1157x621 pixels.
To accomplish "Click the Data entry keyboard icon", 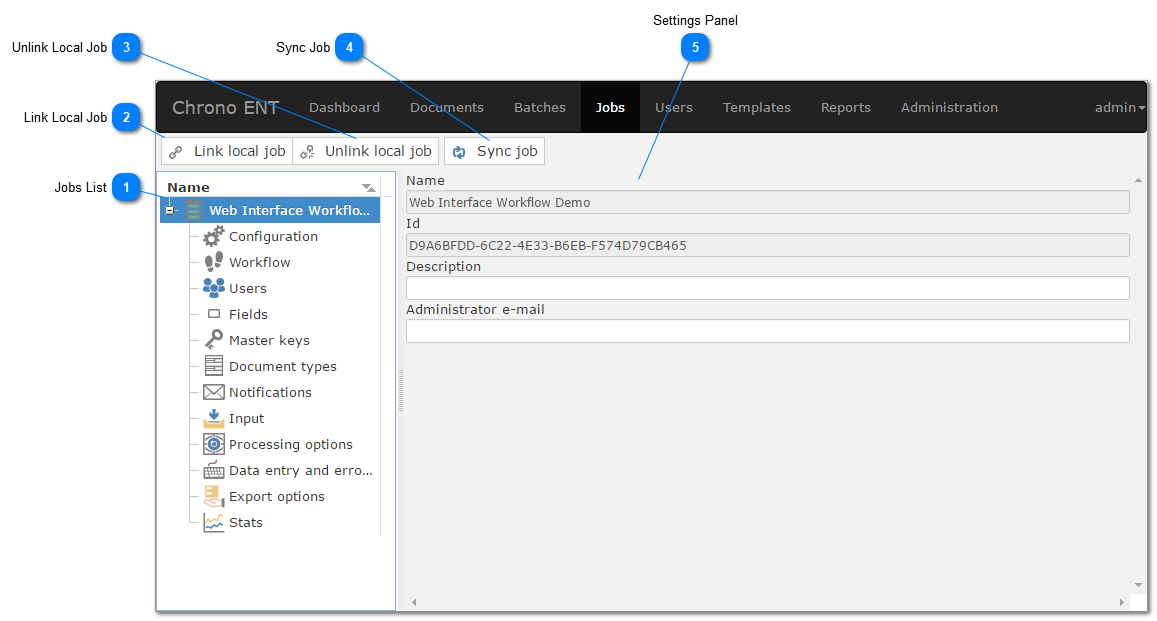I will coord(214,470).
